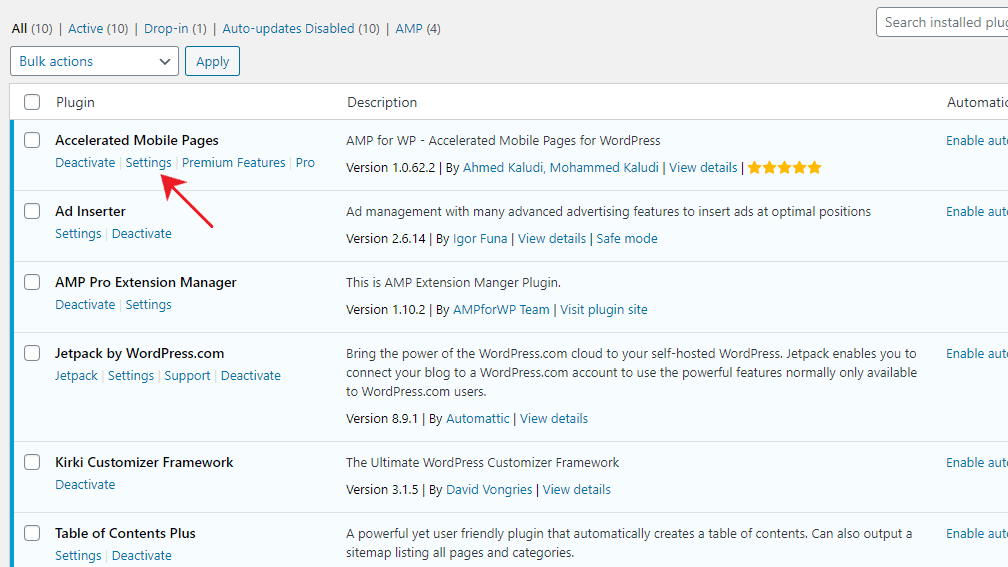
Task: Open Ahmed Kaludi, Mohammed Kaludi author link
Action: pyautogui.click(x=561, y=168)
